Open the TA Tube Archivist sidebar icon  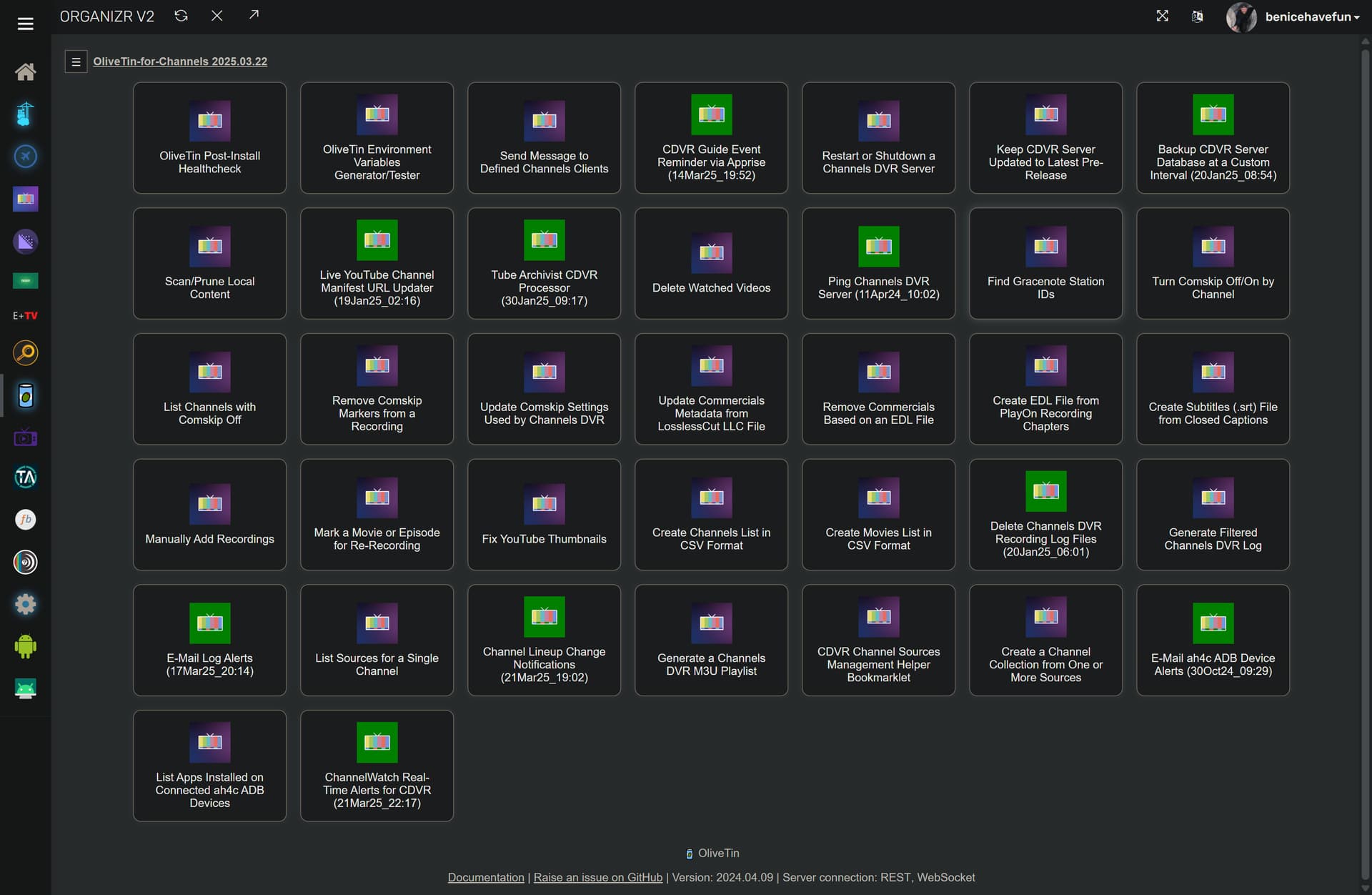[x=26, y=477]
